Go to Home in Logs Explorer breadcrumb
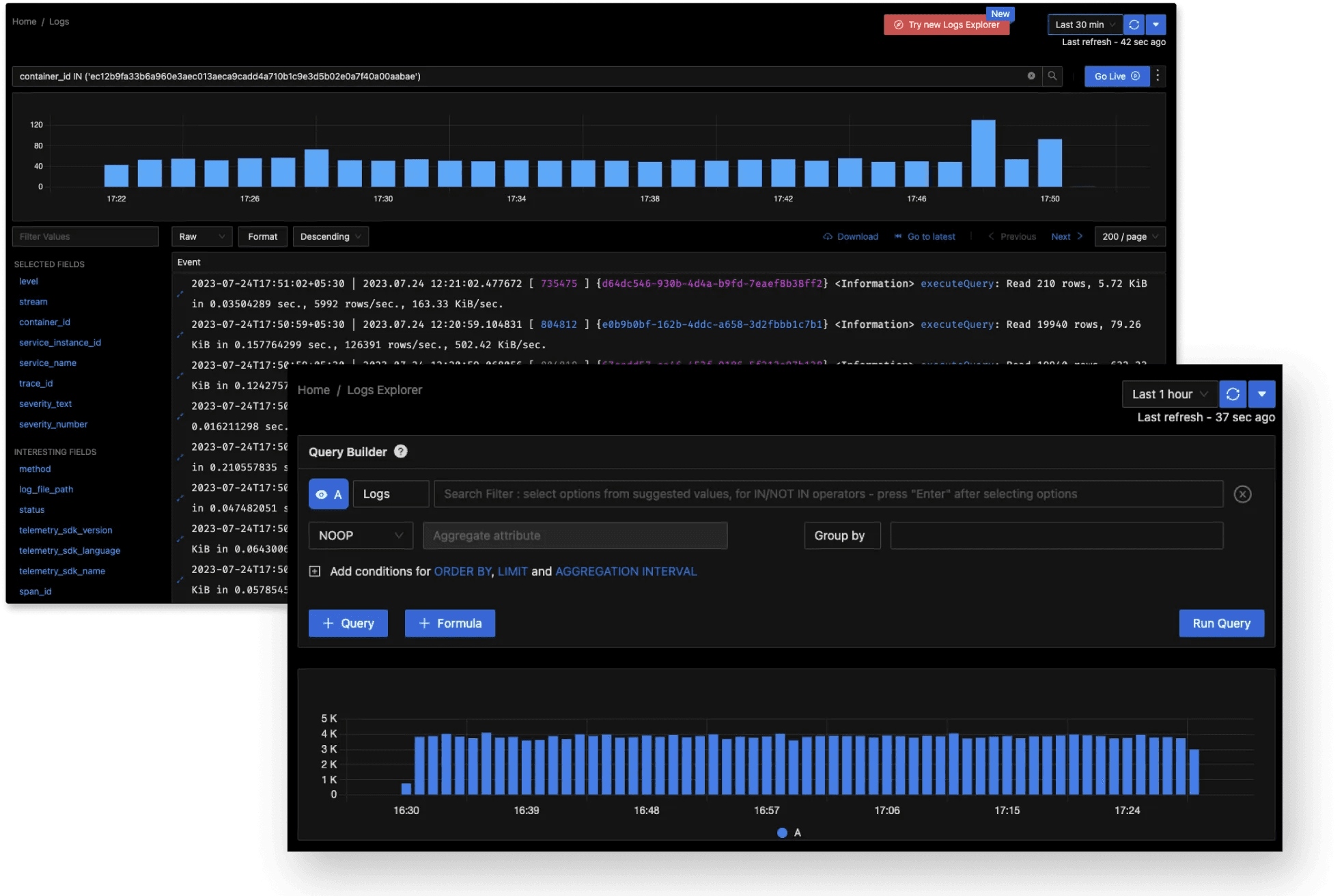This screenshot has width=1344, height=896. (x=313, y=390)
